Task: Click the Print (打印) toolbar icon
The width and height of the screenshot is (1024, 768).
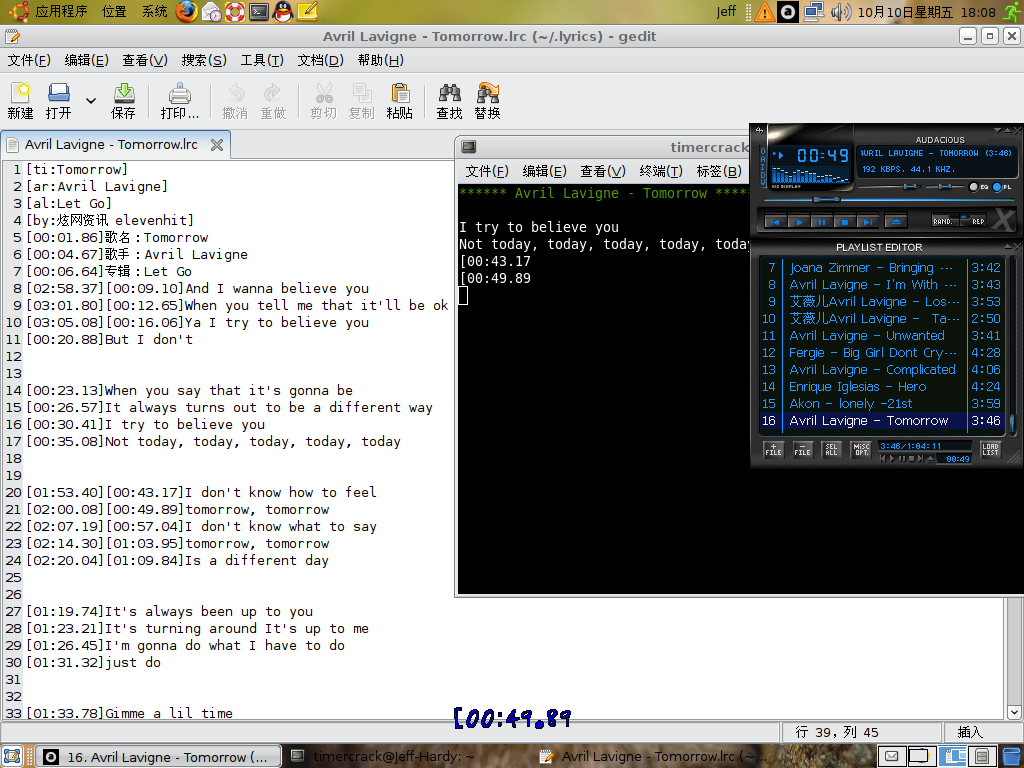Action: click(180, 101)
